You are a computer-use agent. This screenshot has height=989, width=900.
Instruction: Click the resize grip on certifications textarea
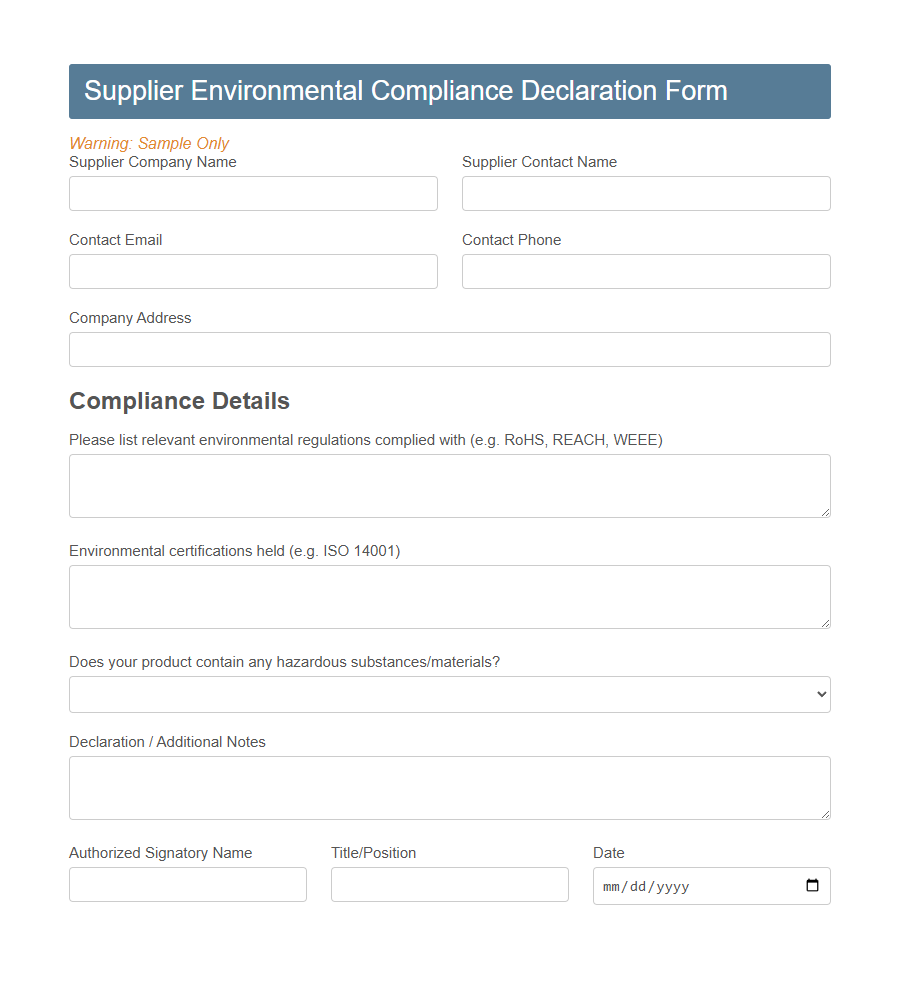pos(824,623)
